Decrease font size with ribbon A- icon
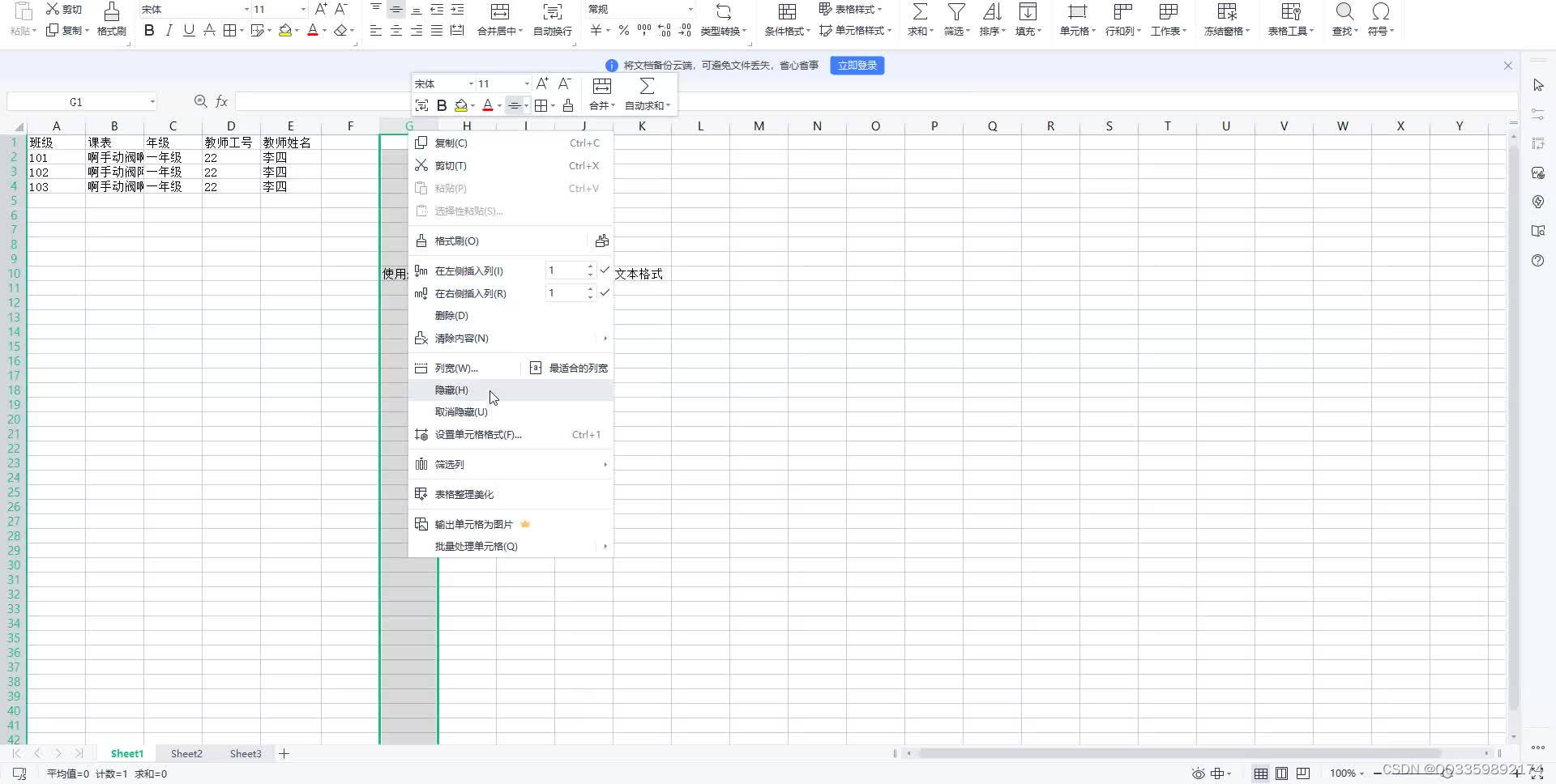Viewport: 1556px width, 784px height. (341, 9)
